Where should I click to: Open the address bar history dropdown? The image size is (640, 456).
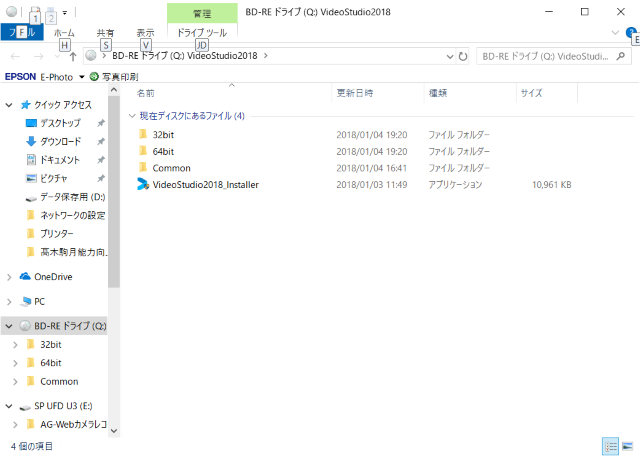coord(450,56)
